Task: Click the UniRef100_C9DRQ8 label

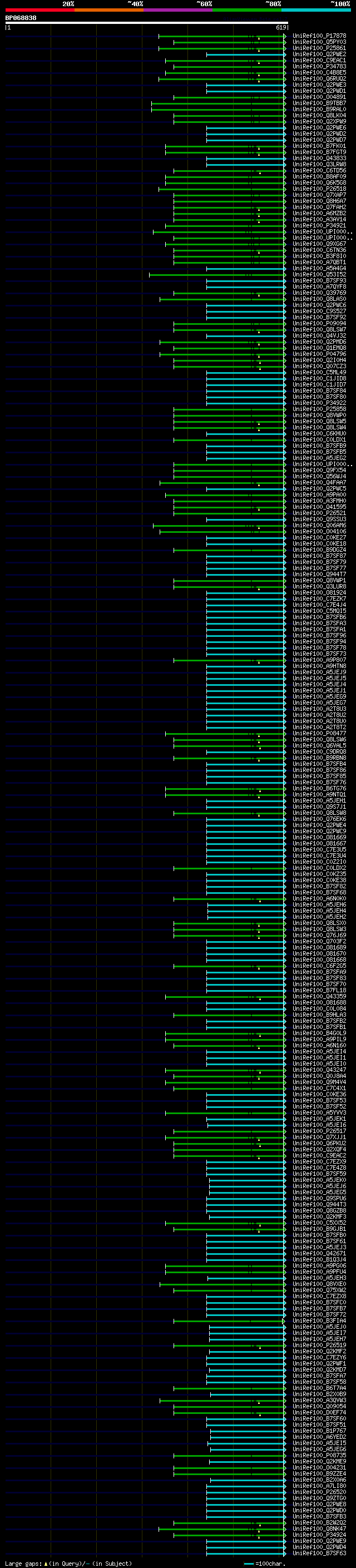Action: [x=319, y=752]
